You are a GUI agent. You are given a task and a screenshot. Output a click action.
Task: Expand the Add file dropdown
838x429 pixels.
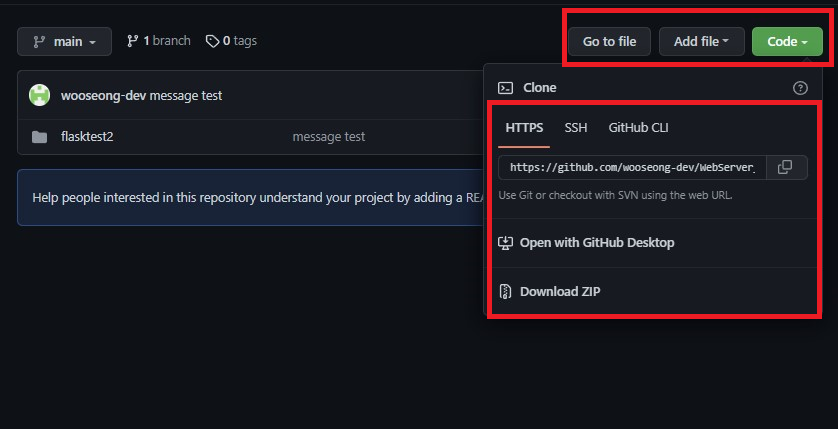pos(701,41)
